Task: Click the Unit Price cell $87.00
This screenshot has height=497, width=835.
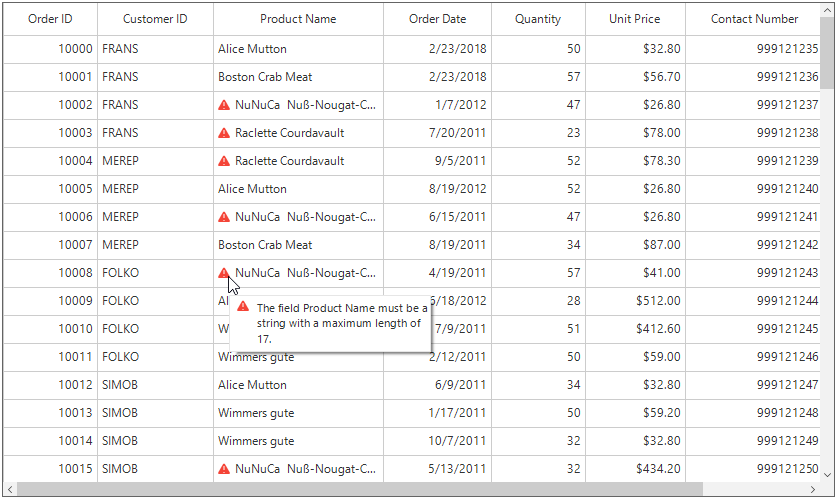Action: pyautogui.click(x=635, y=245)
